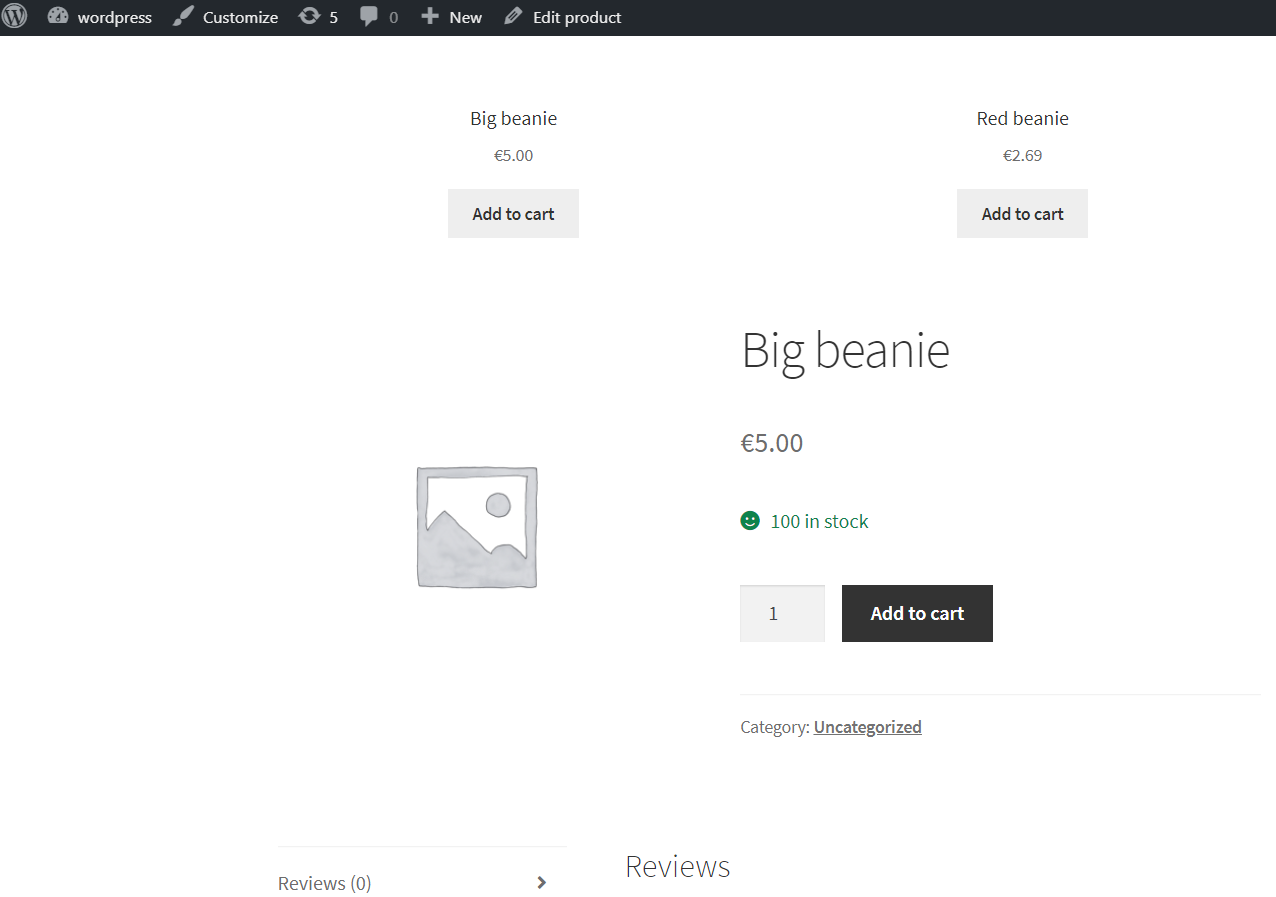Viewport: 1276px width, 897px height.
Task: Click the large Big beanie product heading
Action: (845, 350)
